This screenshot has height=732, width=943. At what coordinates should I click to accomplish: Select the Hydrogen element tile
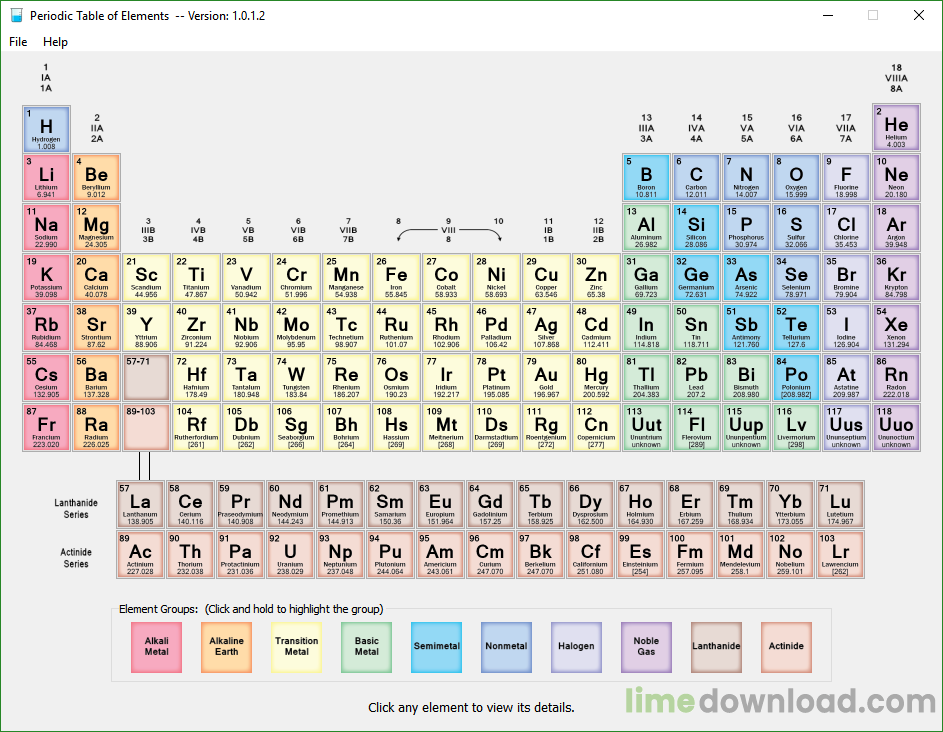(x=46, y=129)
